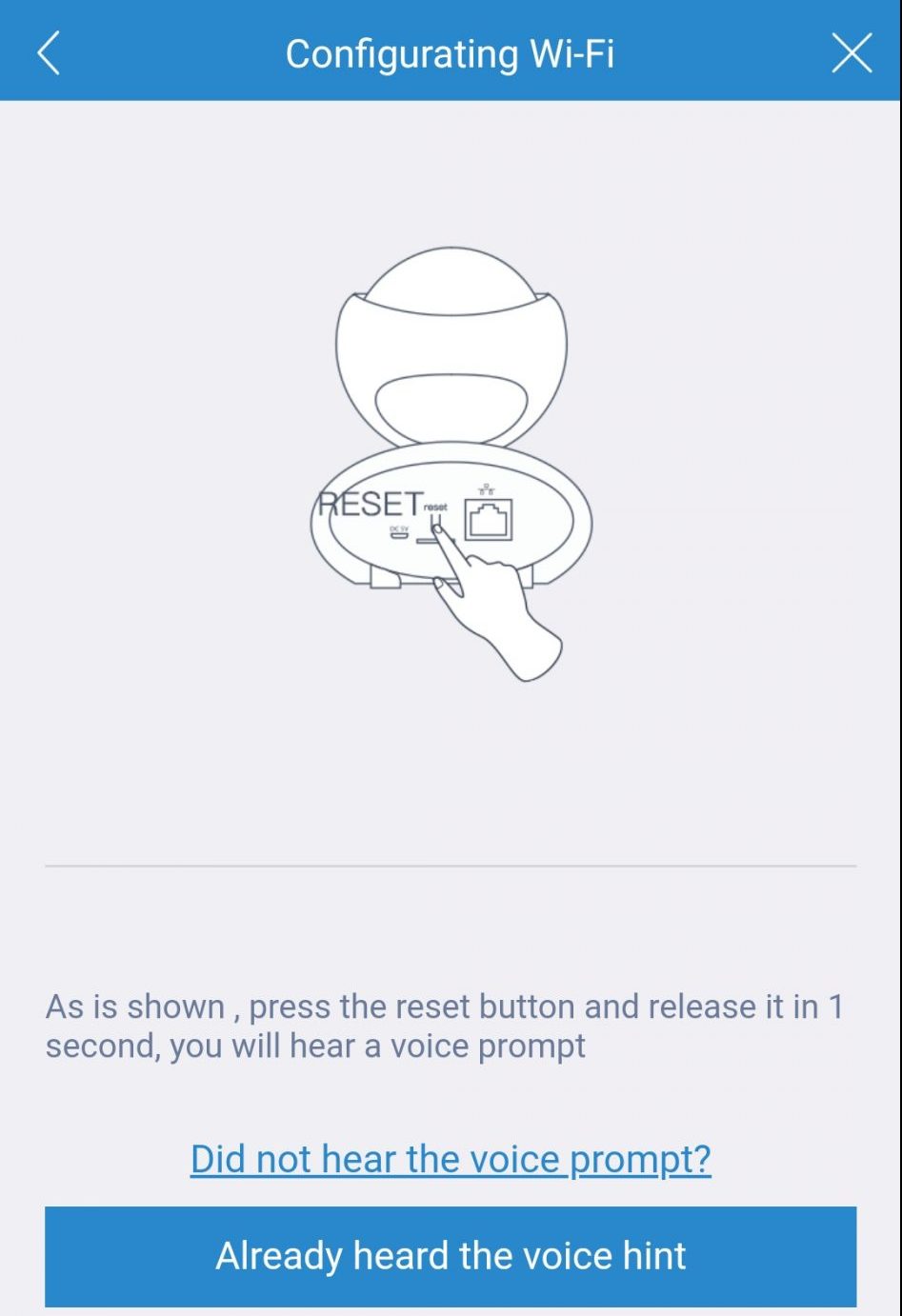Image resolution: width=902 pixels, height=1316 pixels.
Task: Click the word 'prompt?' in link
Action: (640, 1159)
